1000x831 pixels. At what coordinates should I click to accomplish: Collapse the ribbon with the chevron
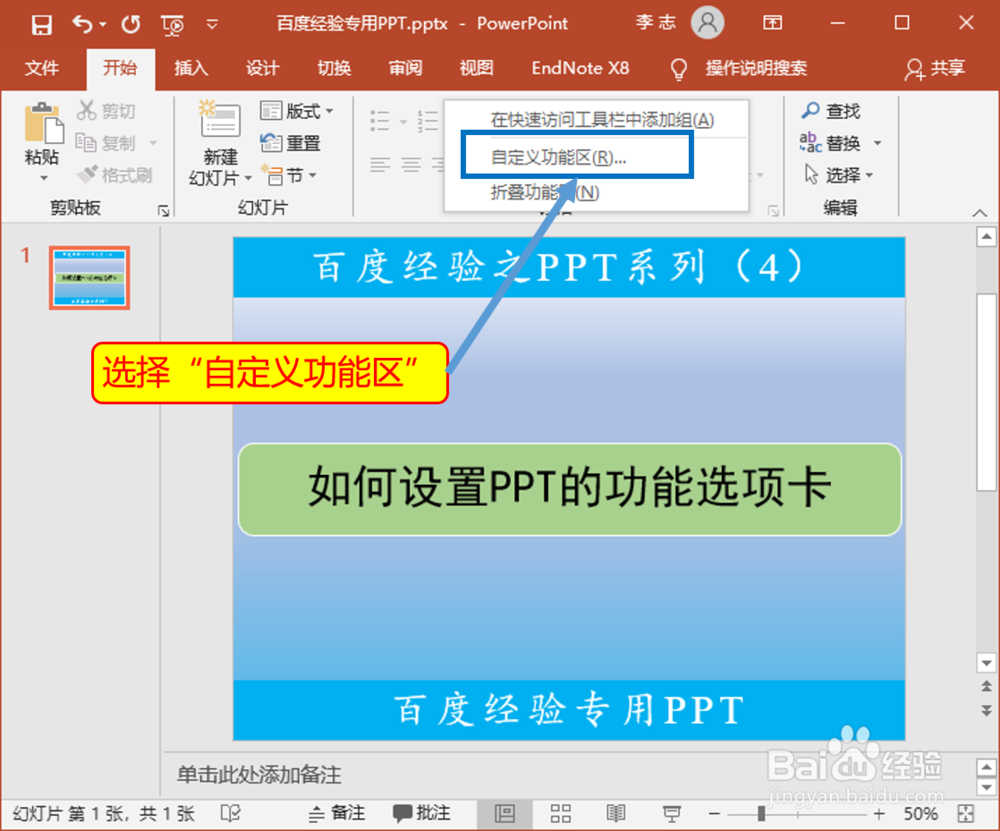pyautogui.click(x=980, y=212)
